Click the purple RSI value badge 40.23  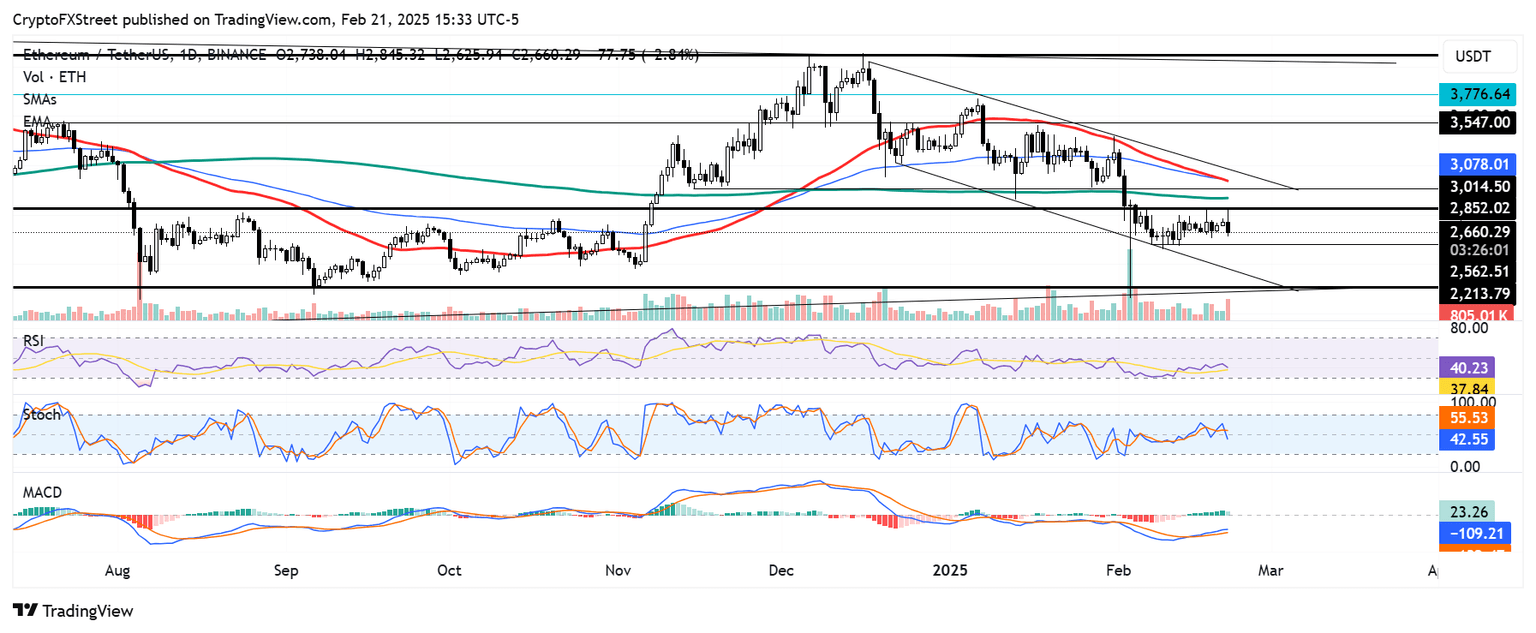1468,368
